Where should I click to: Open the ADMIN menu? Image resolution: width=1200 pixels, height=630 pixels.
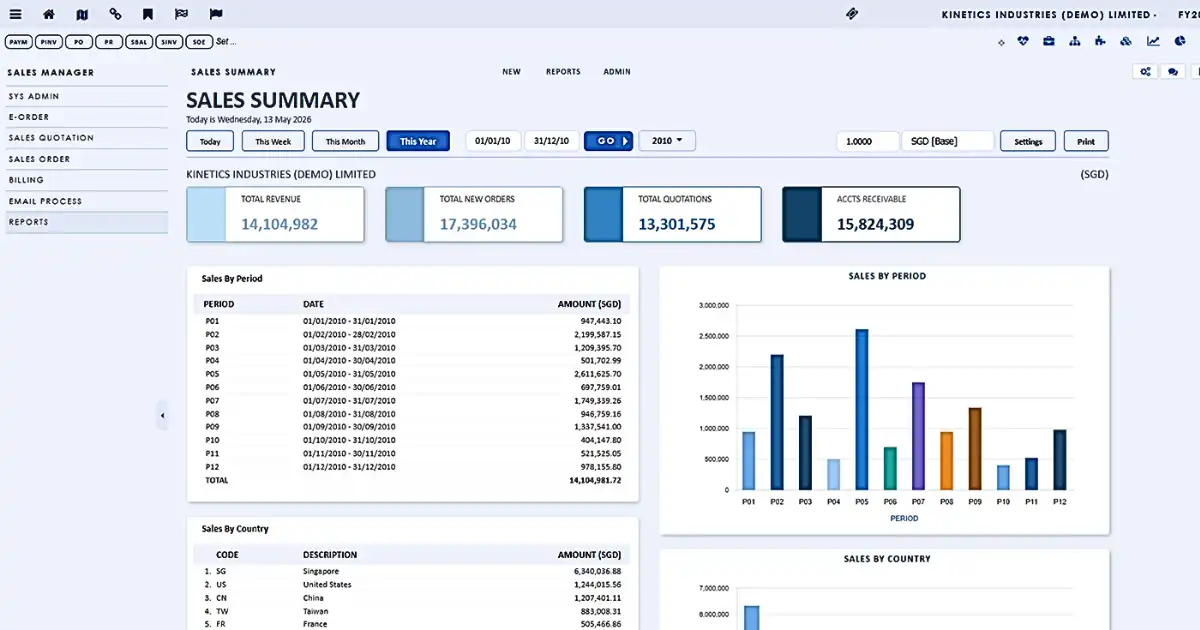pyautogui.click(x=617, y=72)
